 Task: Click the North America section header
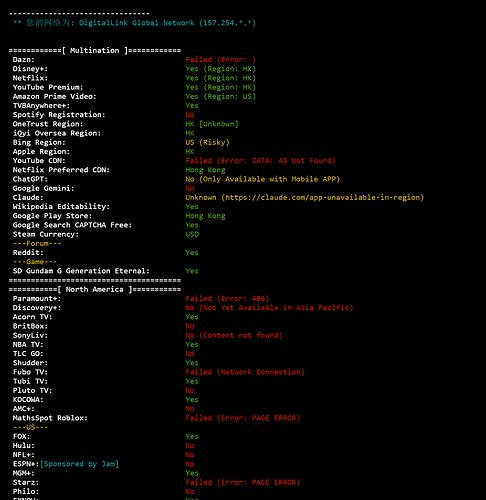click(x=95, y=289)
